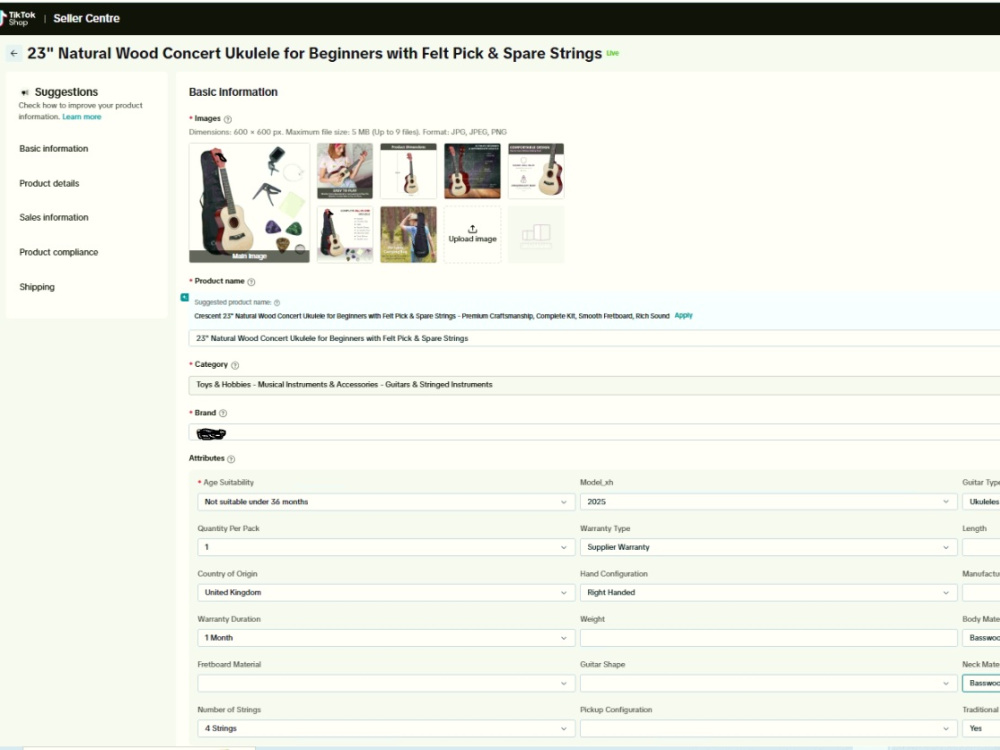Image resolution: width=1000 pixels, height=750 pixels.
Task: Open the Country of Origin dropdown
Action: (386, 592)
